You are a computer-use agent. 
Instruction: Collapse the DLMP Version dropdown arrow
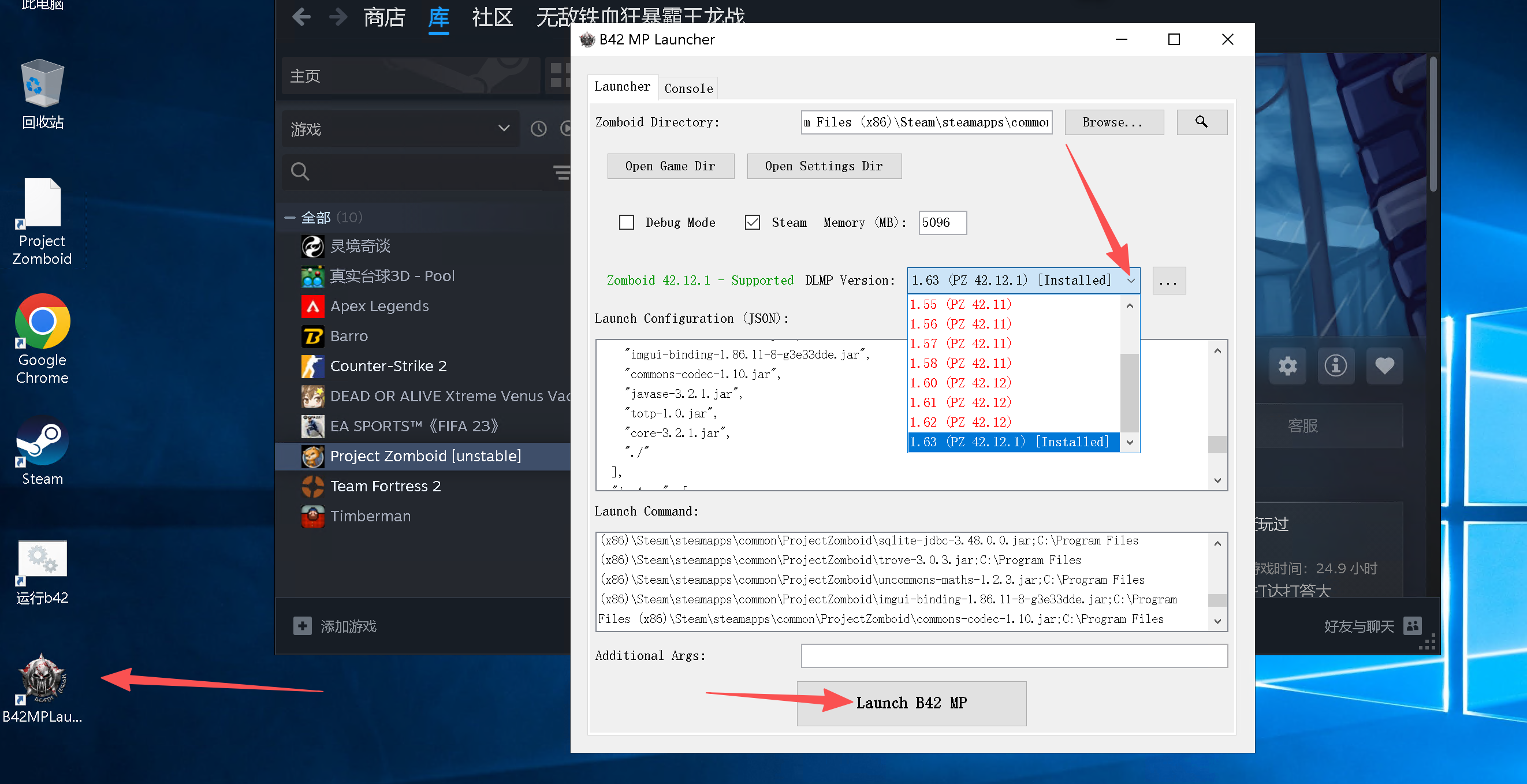pyautogui.click(x=1130, y=281)
